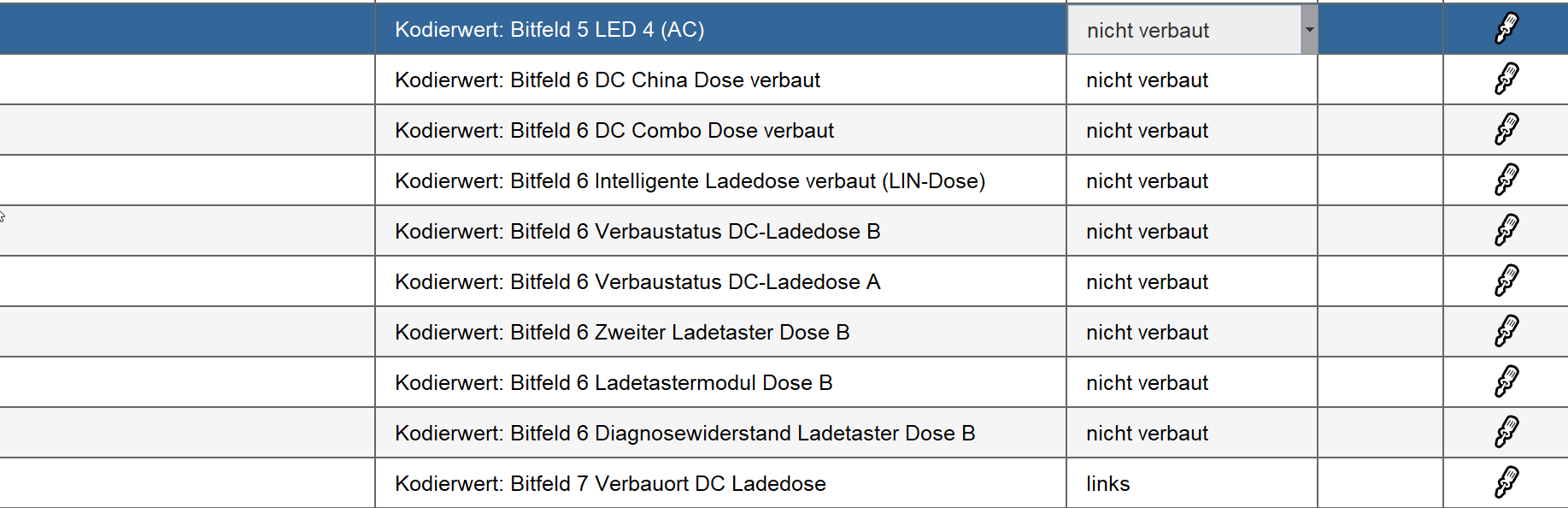Click wrench icon for Diagnosewiderstand Ladetaster Dose B
Viewport: 1568px width, 508px height.
point(1506,432)
